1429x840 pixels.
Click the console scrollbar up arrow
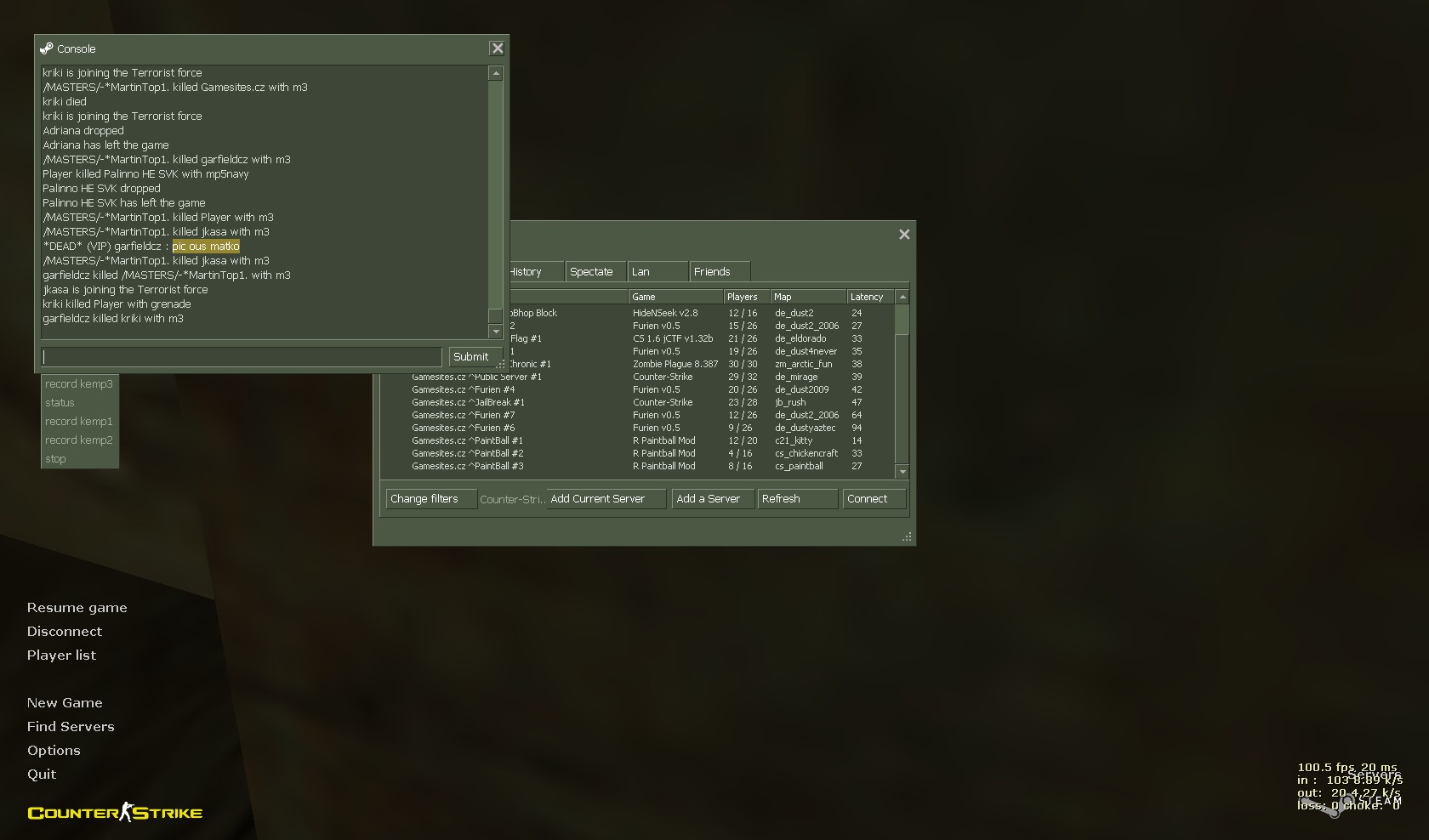coord(495,74)
